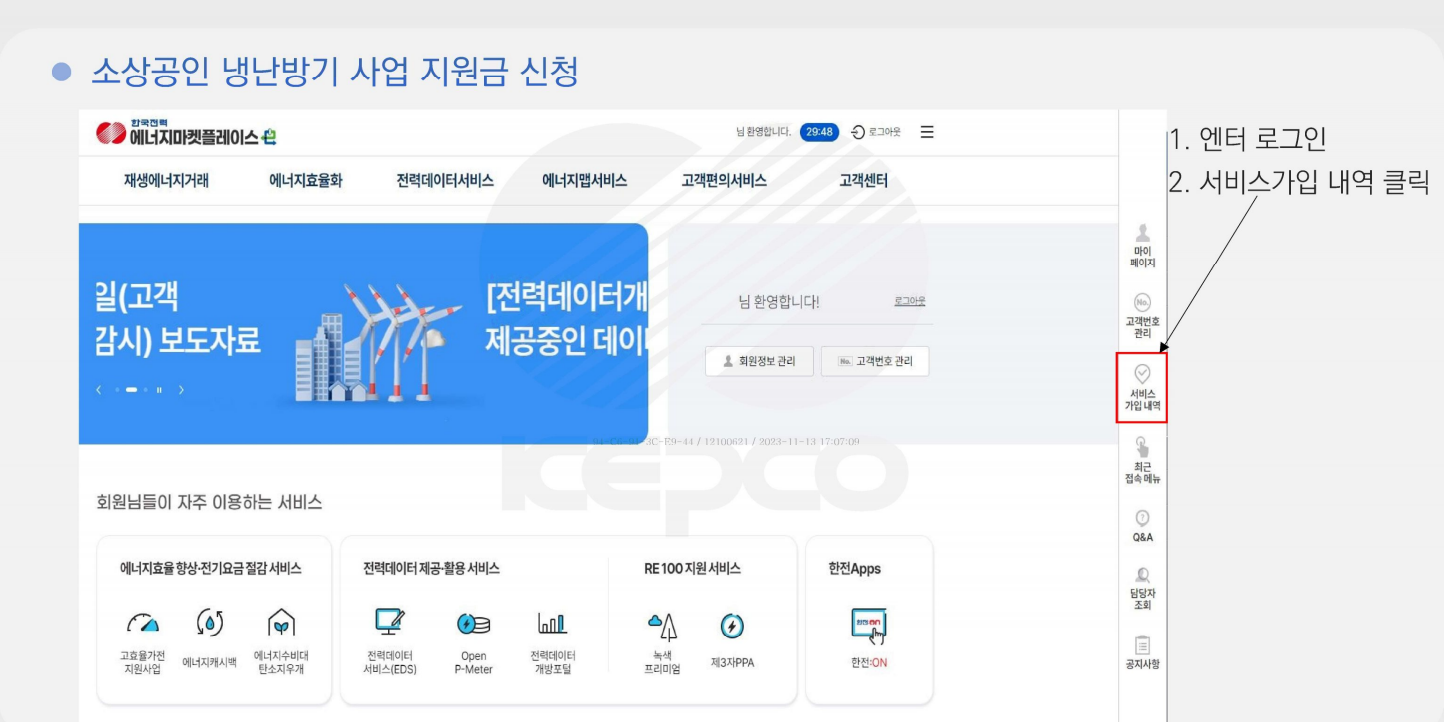
Task: Open the hamburger menu in header
Action: pos(926,132)
